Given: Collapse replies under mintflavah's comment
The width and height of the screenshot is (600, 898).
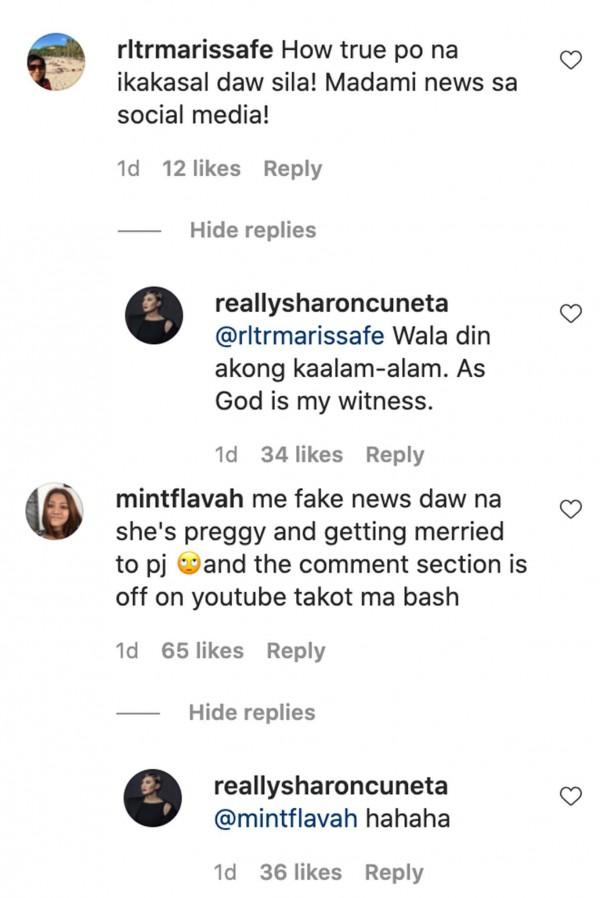Looking at the screenshot, I should [x=251, y=712].
